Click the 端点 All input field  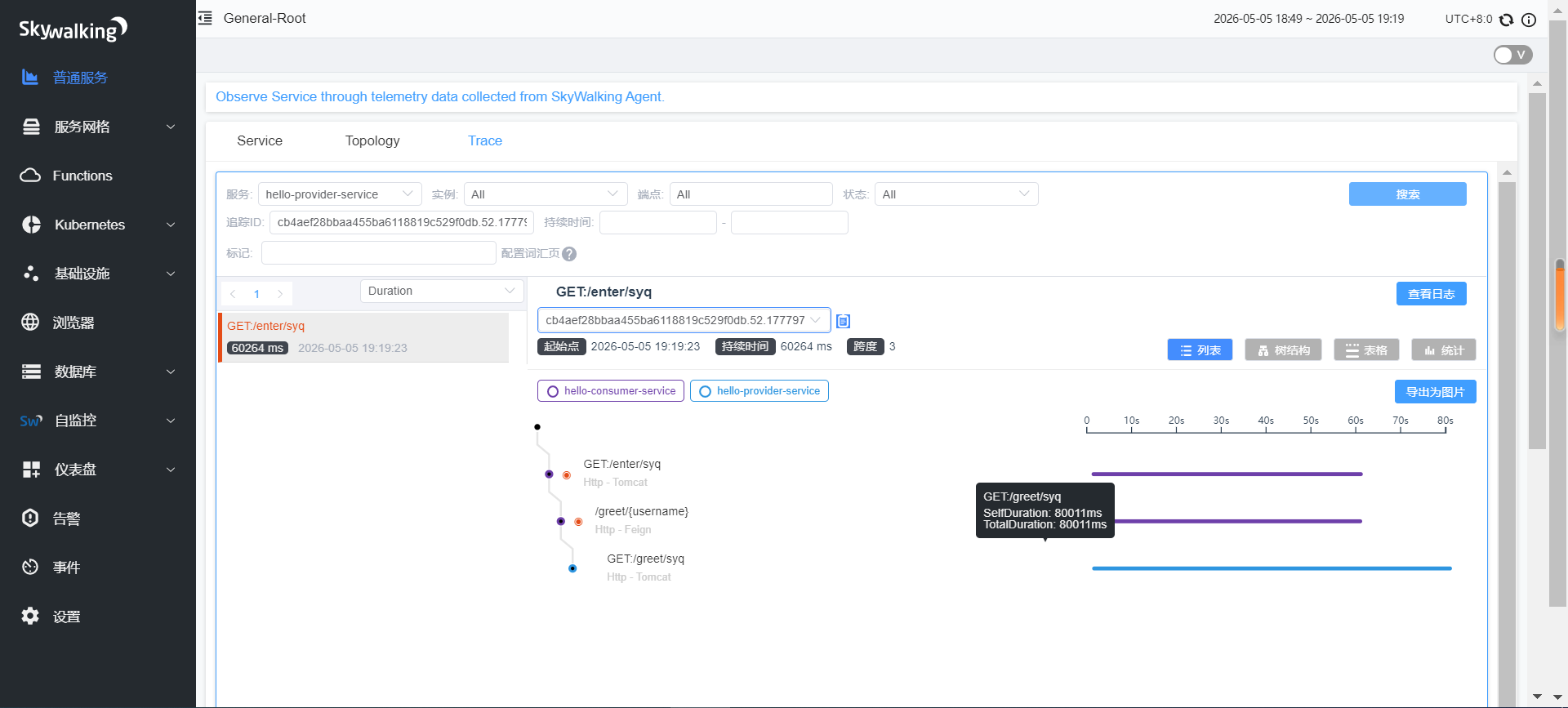[751, 194]
